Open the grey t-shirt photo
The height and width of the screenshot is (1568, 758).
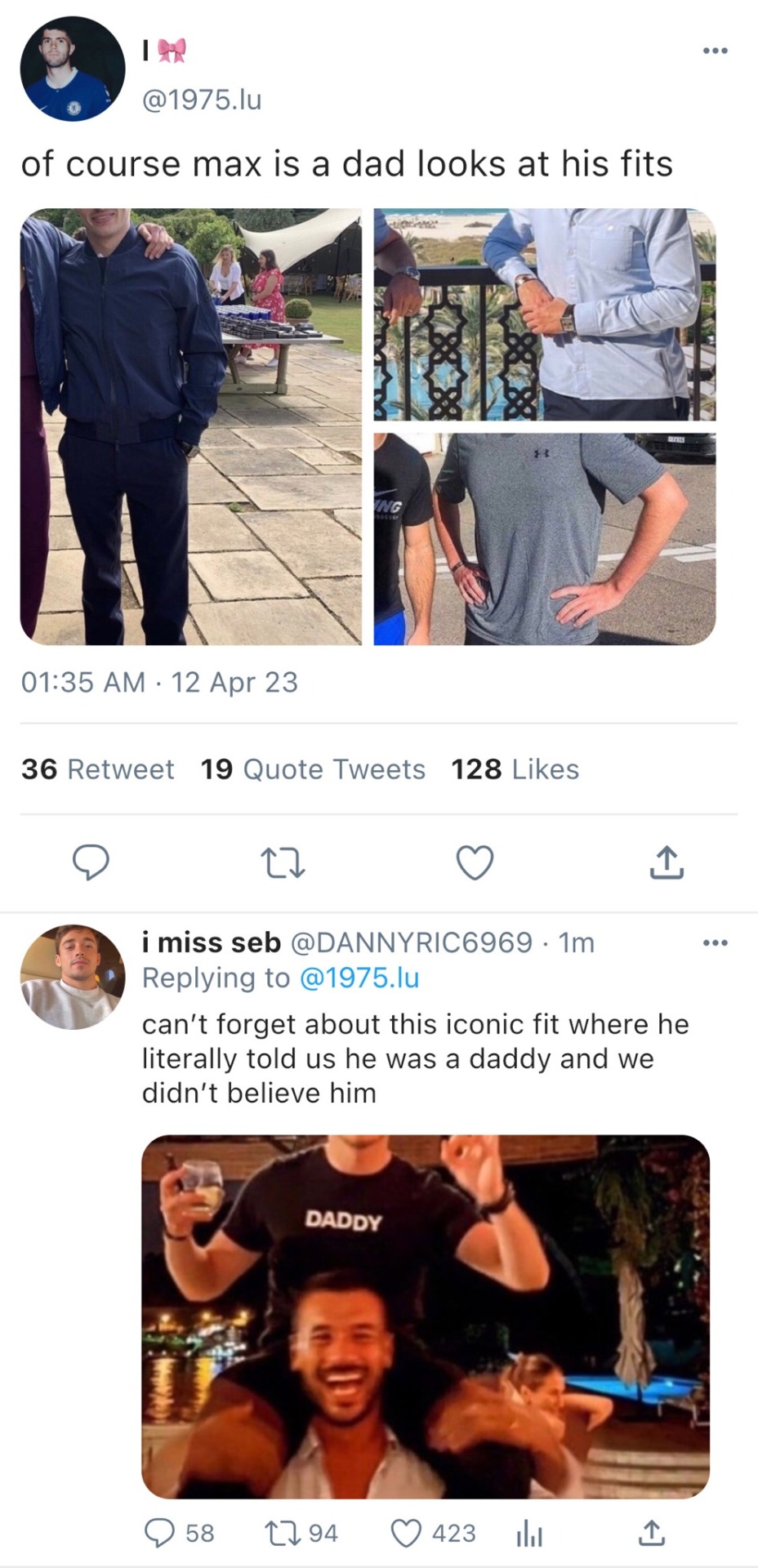coord(545,539)
